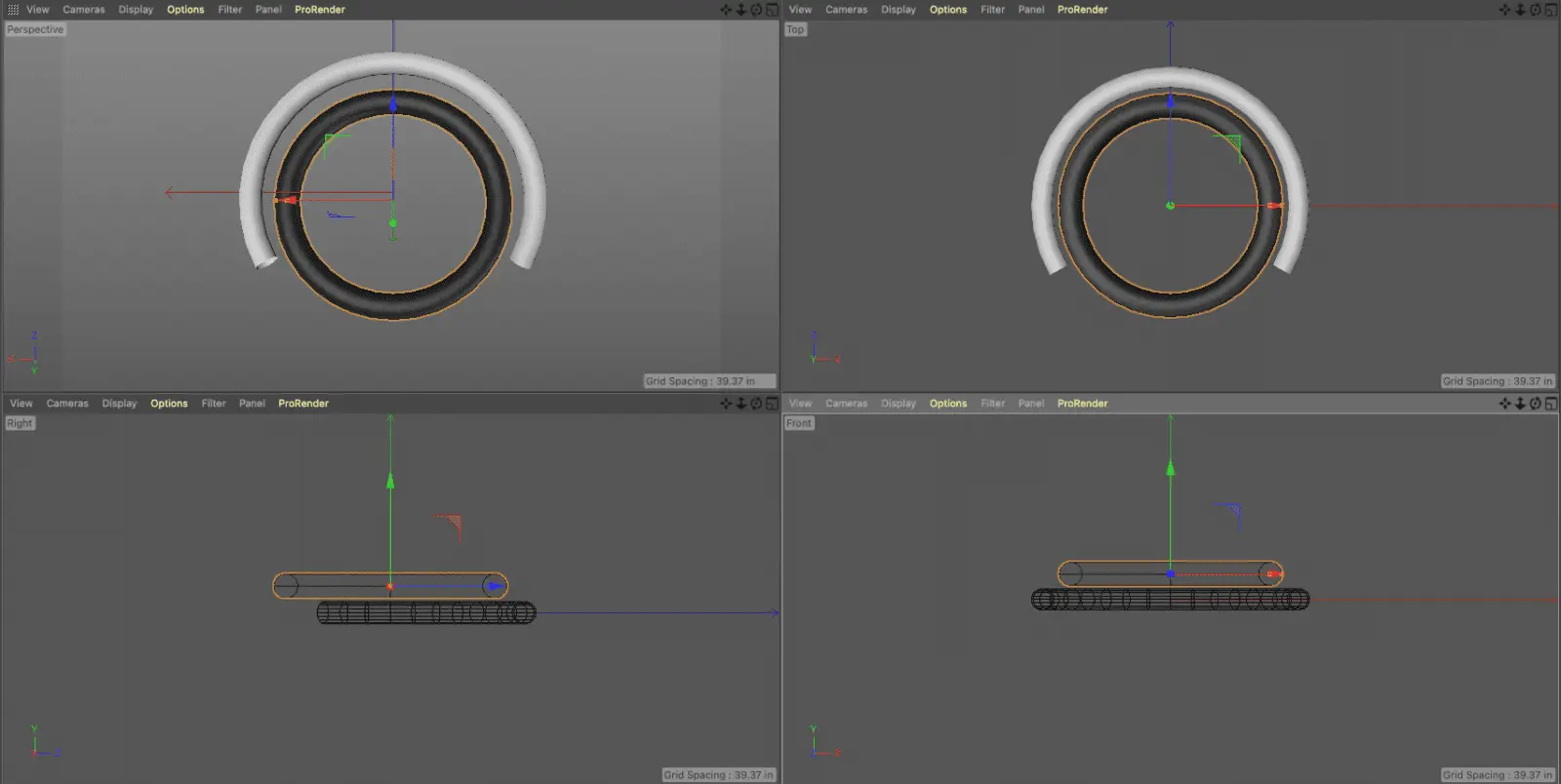
Task: Open the Options menu in Perspective viewport
Action: tap(185, 10)
